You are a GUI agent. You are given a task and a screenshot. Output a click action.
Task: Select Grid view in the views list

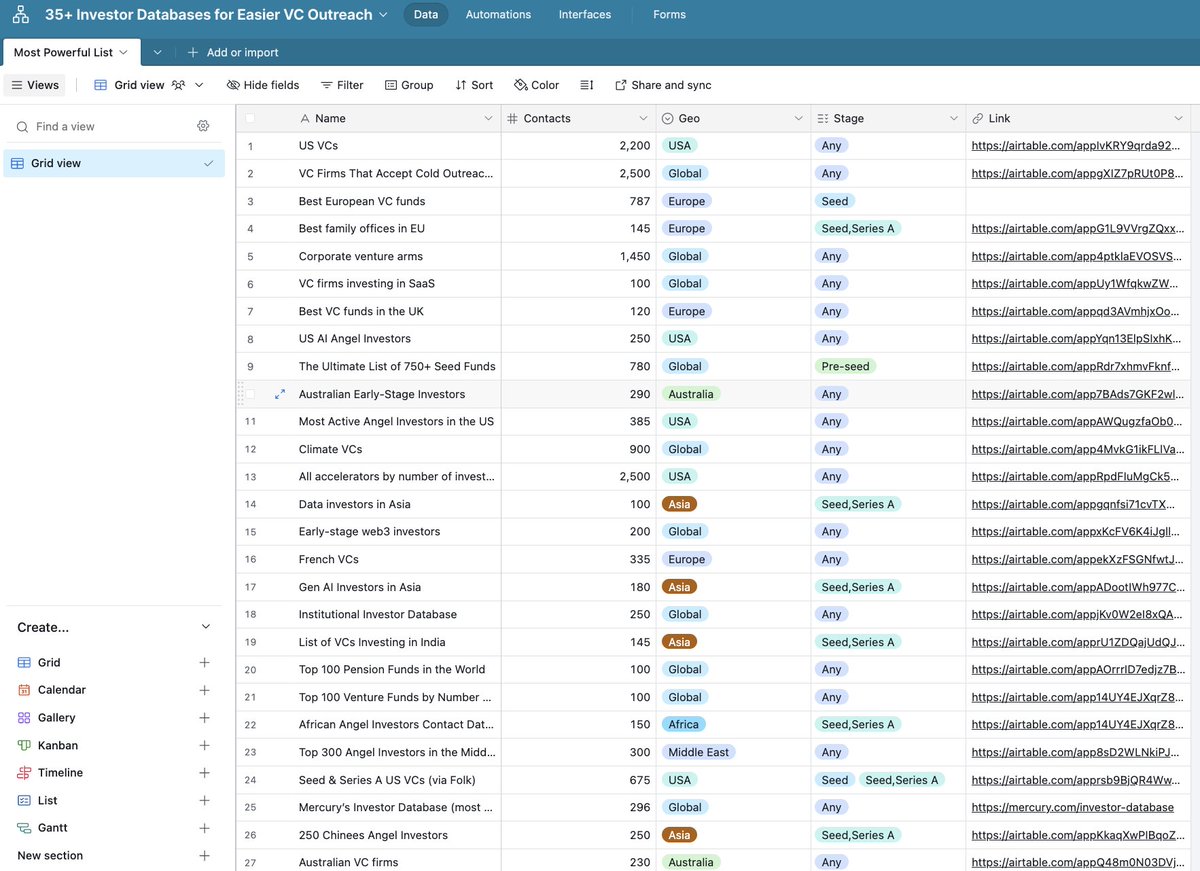114,163
